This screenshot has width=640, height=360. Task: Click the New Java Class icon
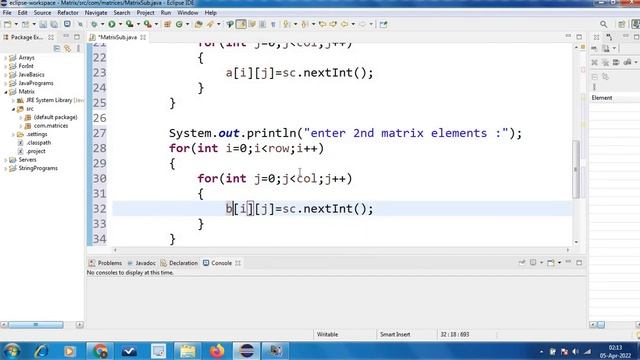179,24
